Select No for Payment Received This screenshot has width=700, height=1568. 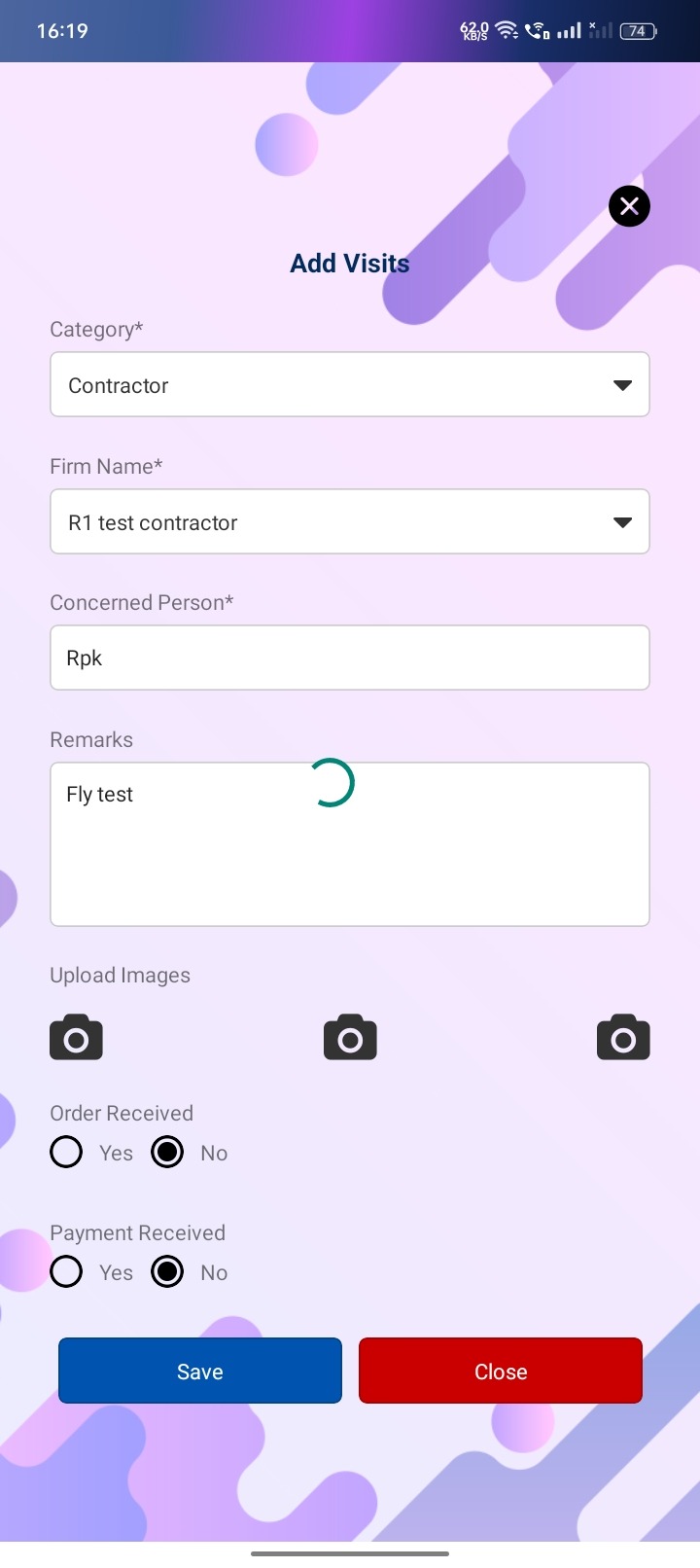pyautogui.click(x=167, y=1272)
